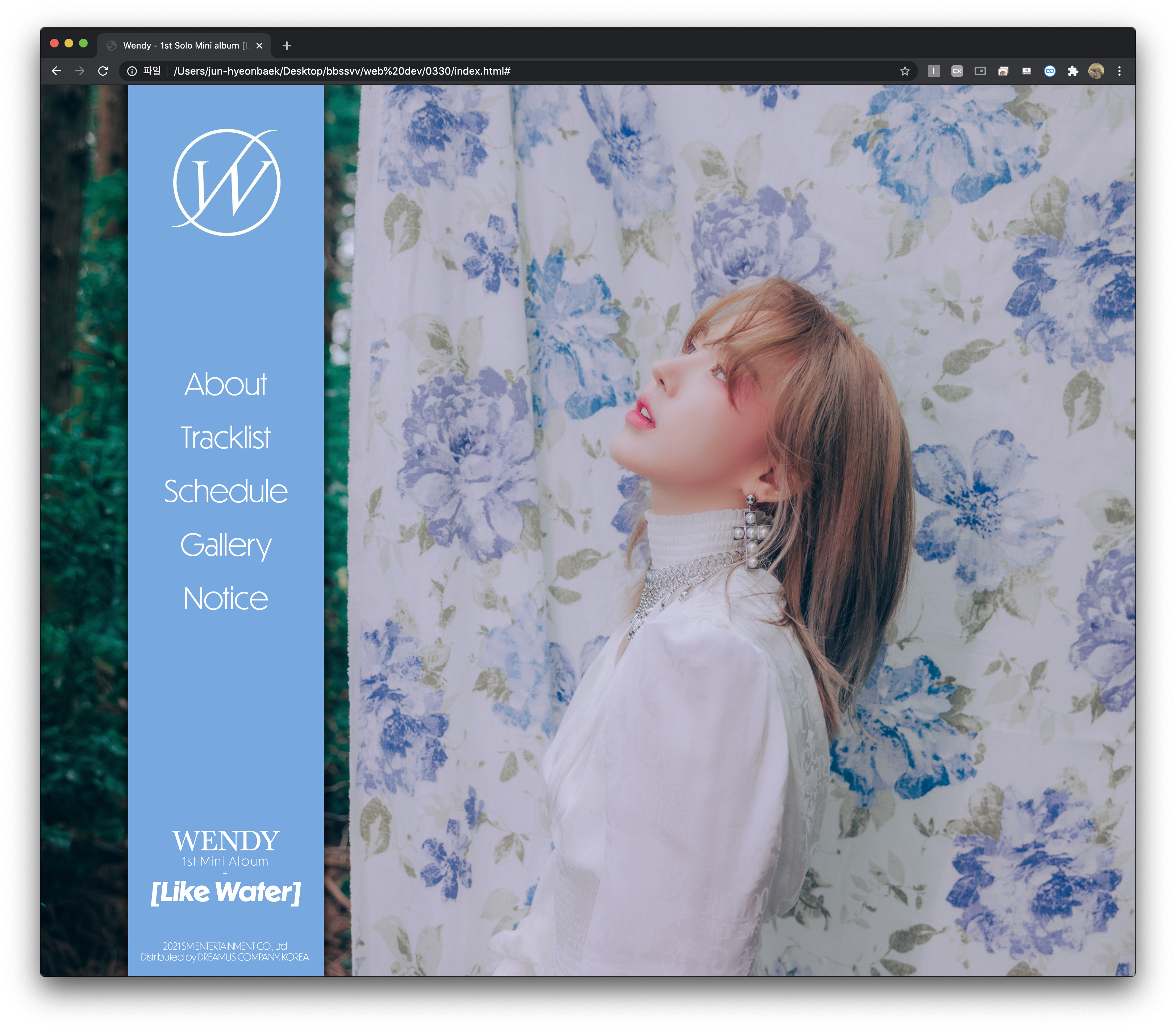Click the circular W logo
The height and width of the screenshot is (1030, 1176).
point(226,183)
